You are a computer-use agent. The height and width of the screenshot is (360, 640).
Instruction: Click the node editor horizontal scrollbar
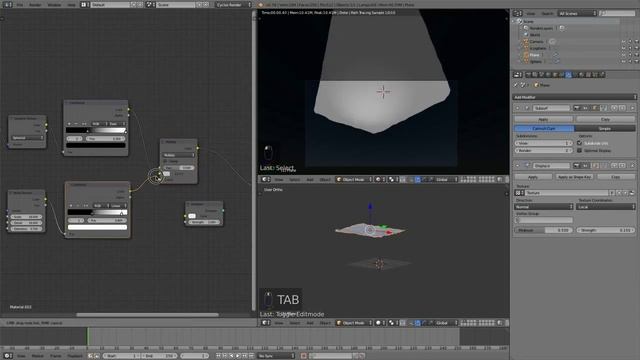pos(147,315)
